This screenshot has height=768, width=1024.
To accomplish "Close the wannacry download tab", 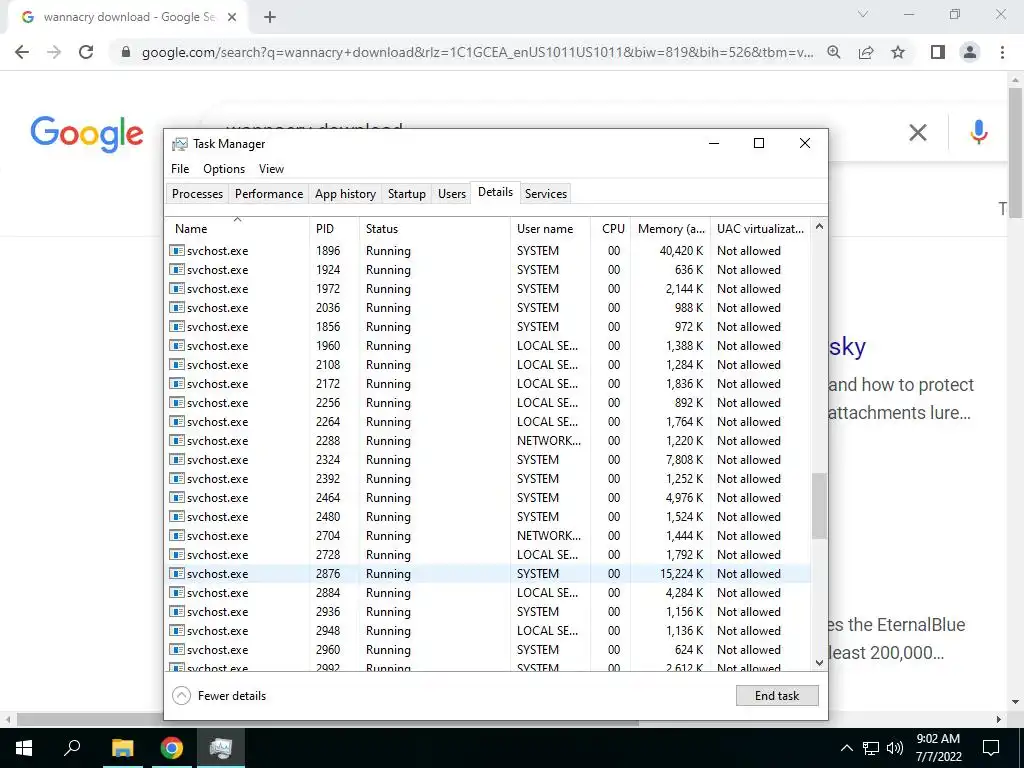I will point(232,18).
